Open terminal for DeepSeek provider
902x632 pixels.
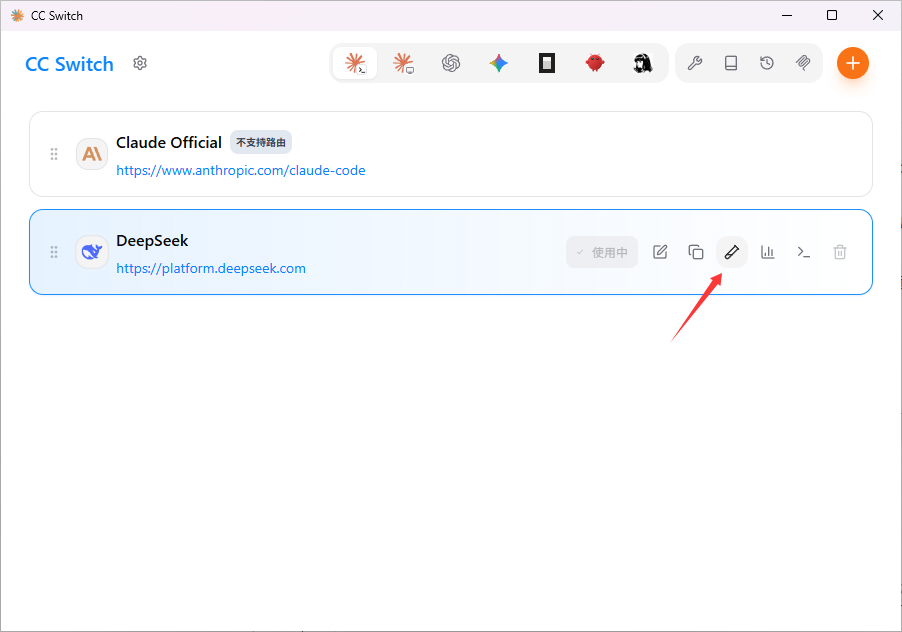pyautogui.click(x=804, y=252)
